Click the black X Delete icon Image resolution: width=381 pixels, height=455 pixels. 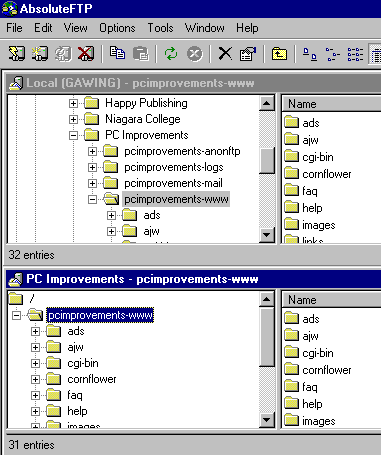pyautogui.click(x=225, y=53)
